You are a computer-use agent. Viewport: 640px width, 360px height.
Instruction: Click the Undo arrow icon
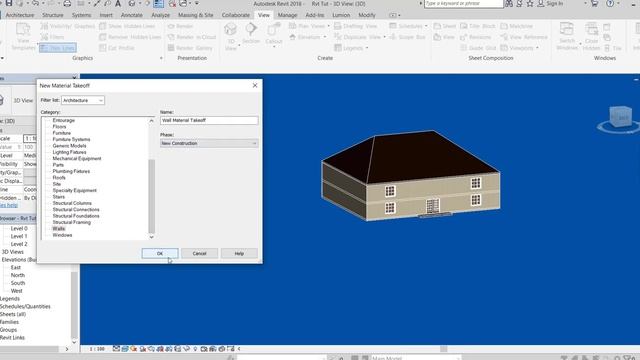point(36,4)
